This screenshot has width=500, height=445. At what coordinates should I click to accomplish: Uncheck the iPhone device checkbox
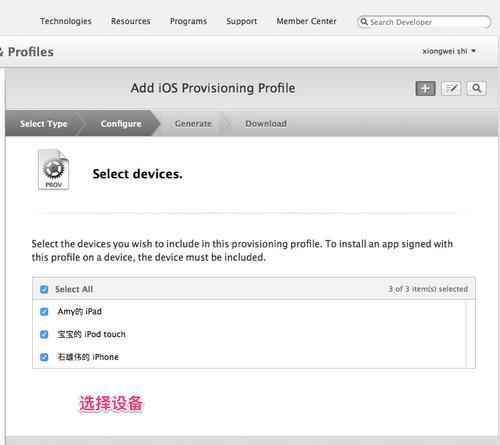pos(44,357)
